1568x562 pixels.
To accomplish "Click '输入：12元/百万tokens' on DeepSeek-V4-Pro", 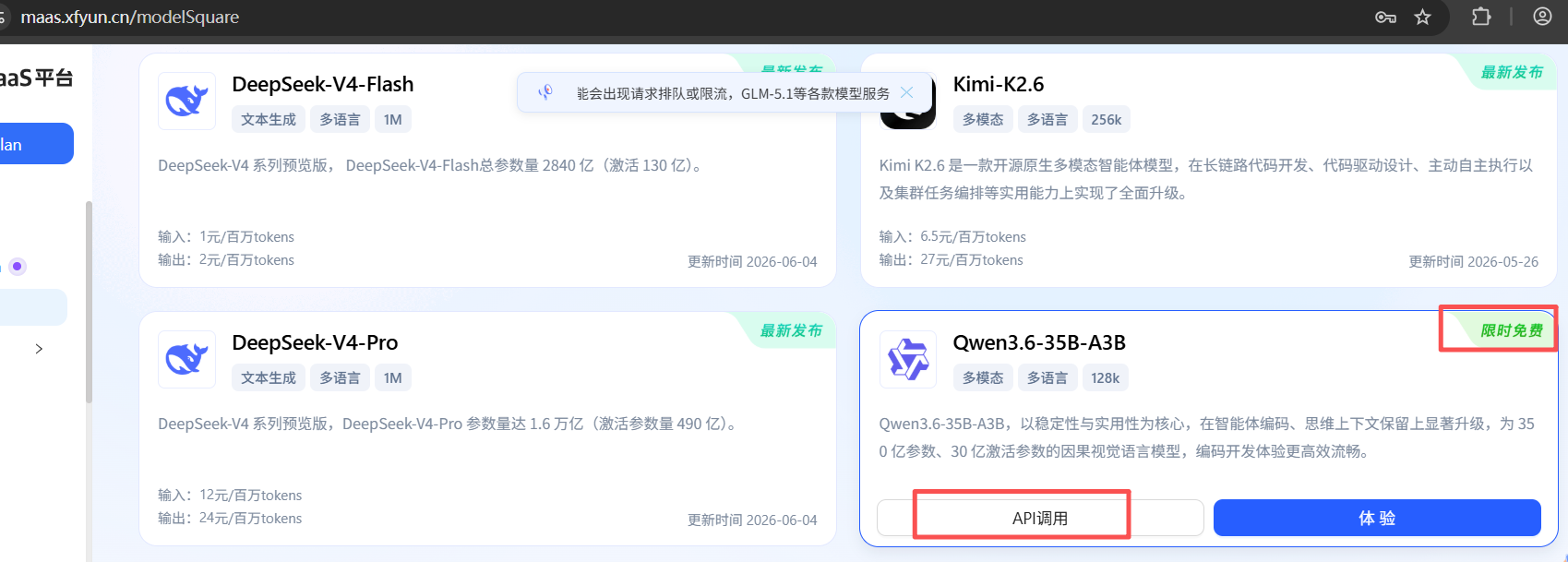I will [x=230, y=496].
